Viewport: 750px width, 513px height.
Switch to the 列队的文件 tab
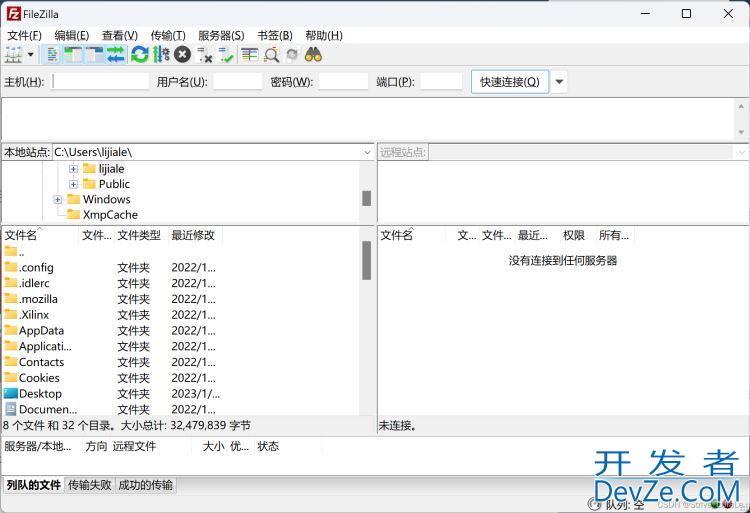tap(33, 485)
